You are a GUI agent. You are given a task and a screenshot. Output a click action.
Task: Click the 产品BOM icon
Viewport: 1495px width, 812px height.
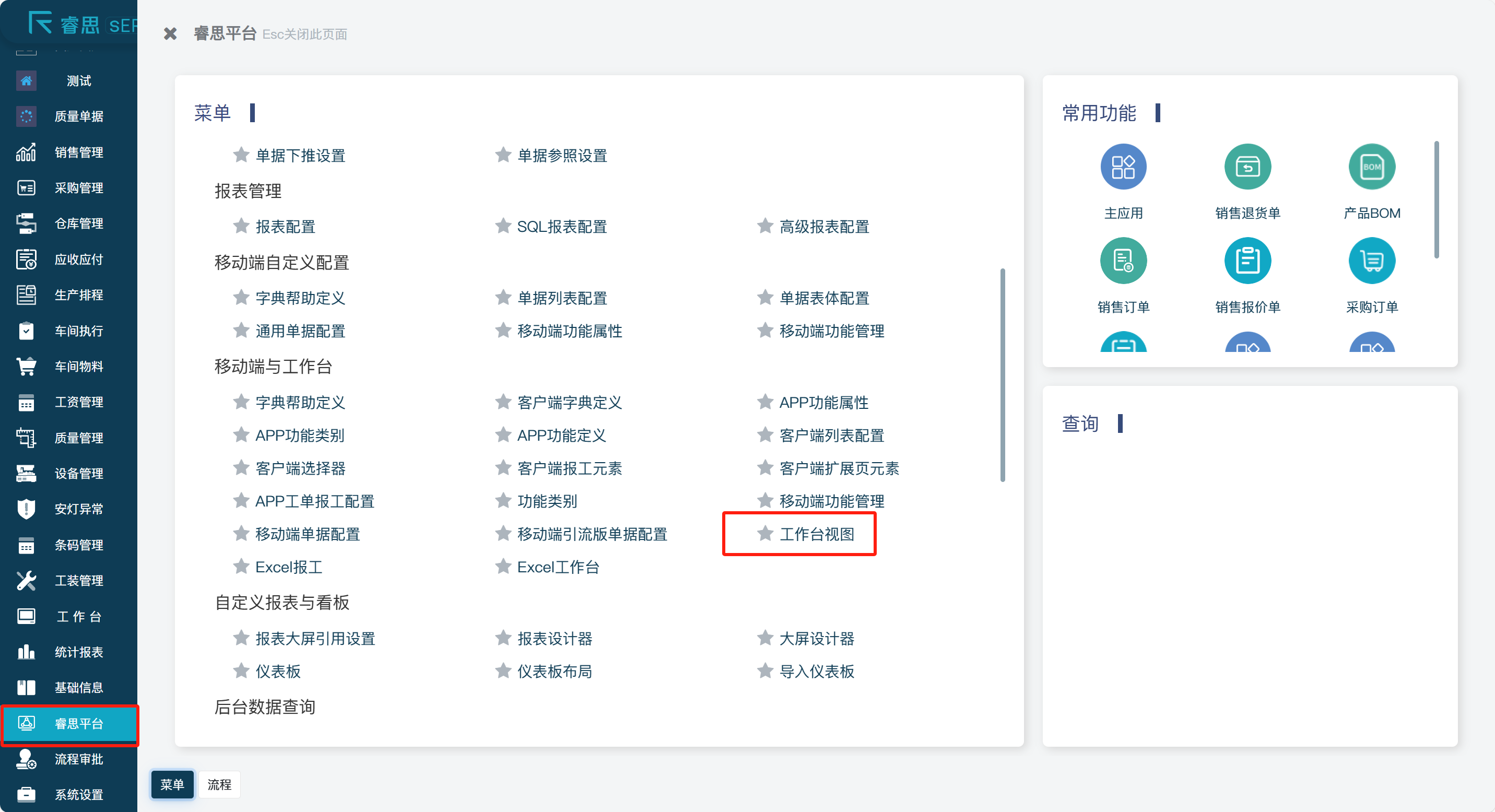pyautogui.click(x=1371, y=167)
